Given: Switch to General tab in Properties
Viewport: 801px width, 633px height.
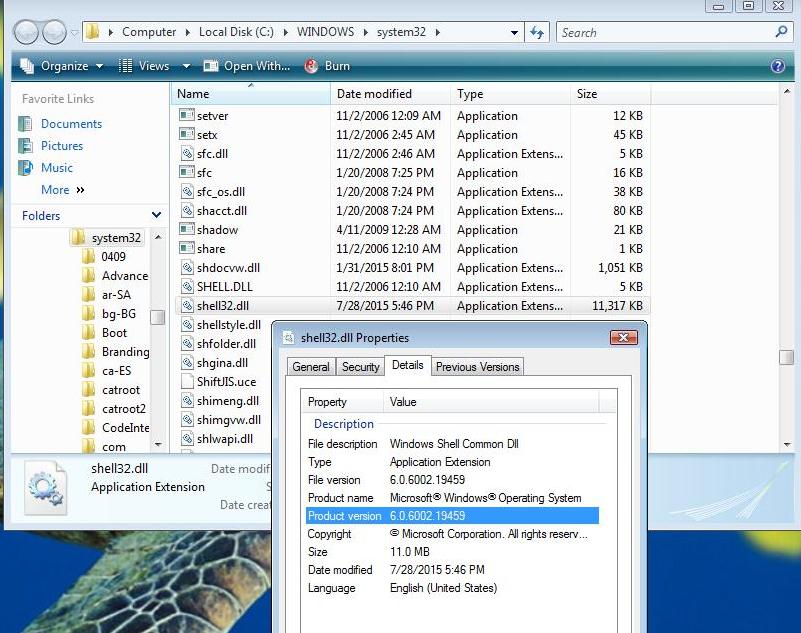Looking at the screenshot, I should pos(311,367).
